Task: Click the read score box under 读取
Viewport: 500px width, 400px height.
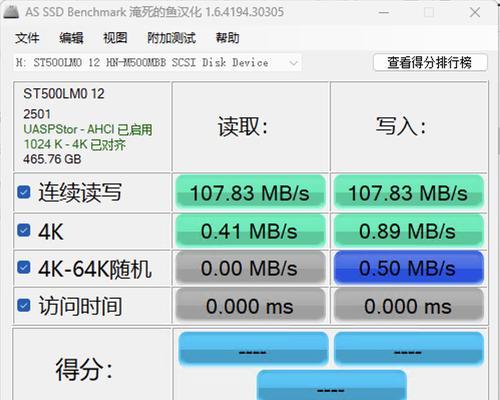Action: (253, 349)
